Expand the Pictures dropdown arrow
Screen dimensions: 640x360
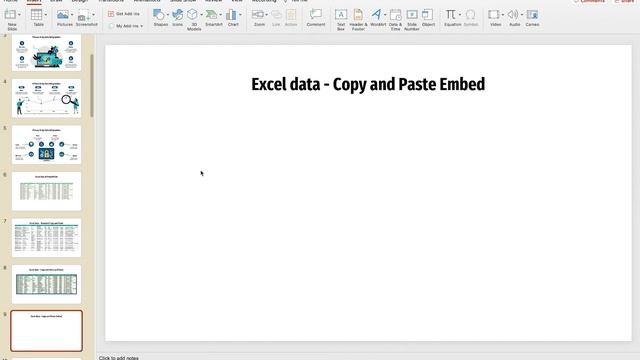pos(72,15)
